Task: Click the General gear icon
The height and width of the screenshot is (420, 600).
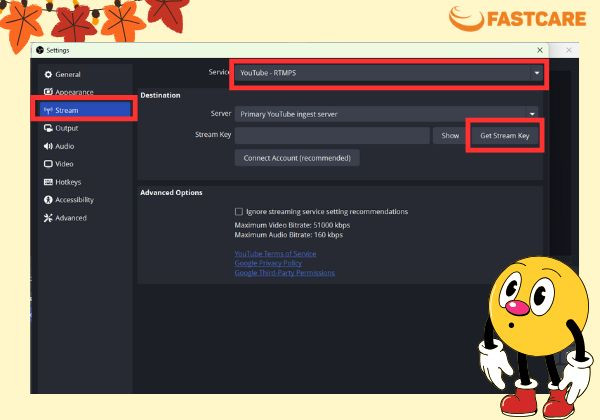Action: (48, 74)
